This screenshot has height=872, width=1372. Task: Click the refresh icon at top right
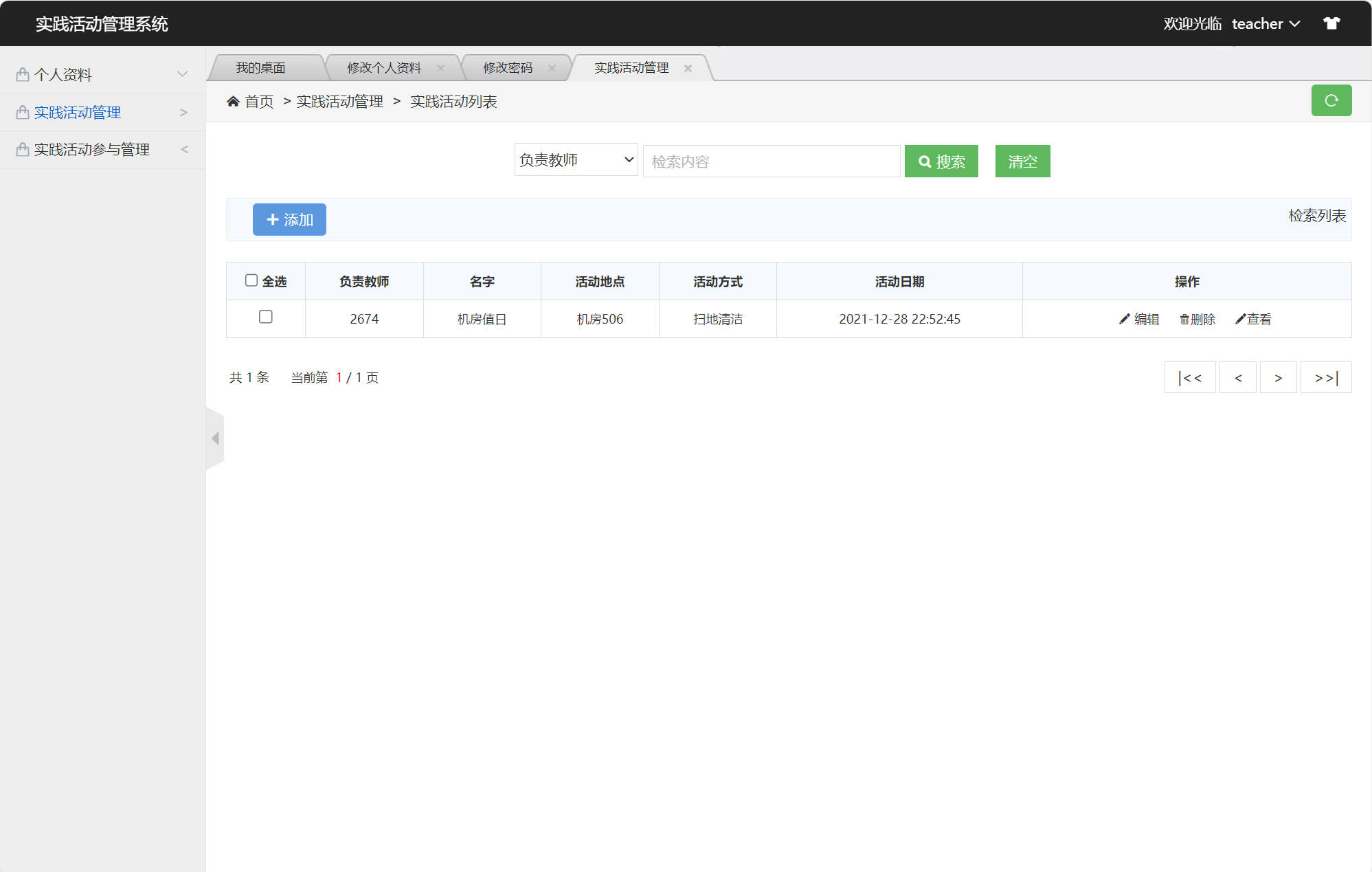tap(1331, 100)
